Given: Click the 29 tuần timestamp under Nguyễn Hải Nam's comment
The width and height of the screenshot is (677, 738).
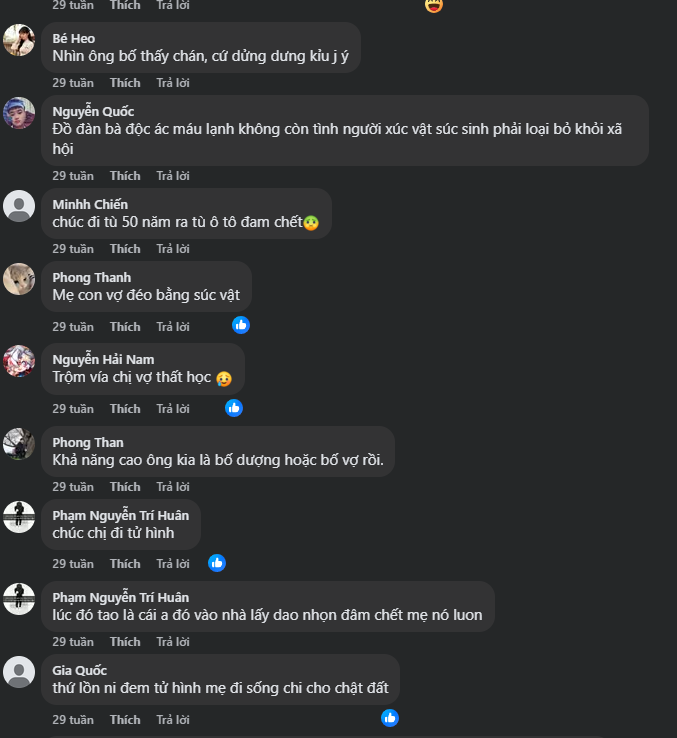Looking at the screenshot, I should pyautogui.click(x=73, y=408).
